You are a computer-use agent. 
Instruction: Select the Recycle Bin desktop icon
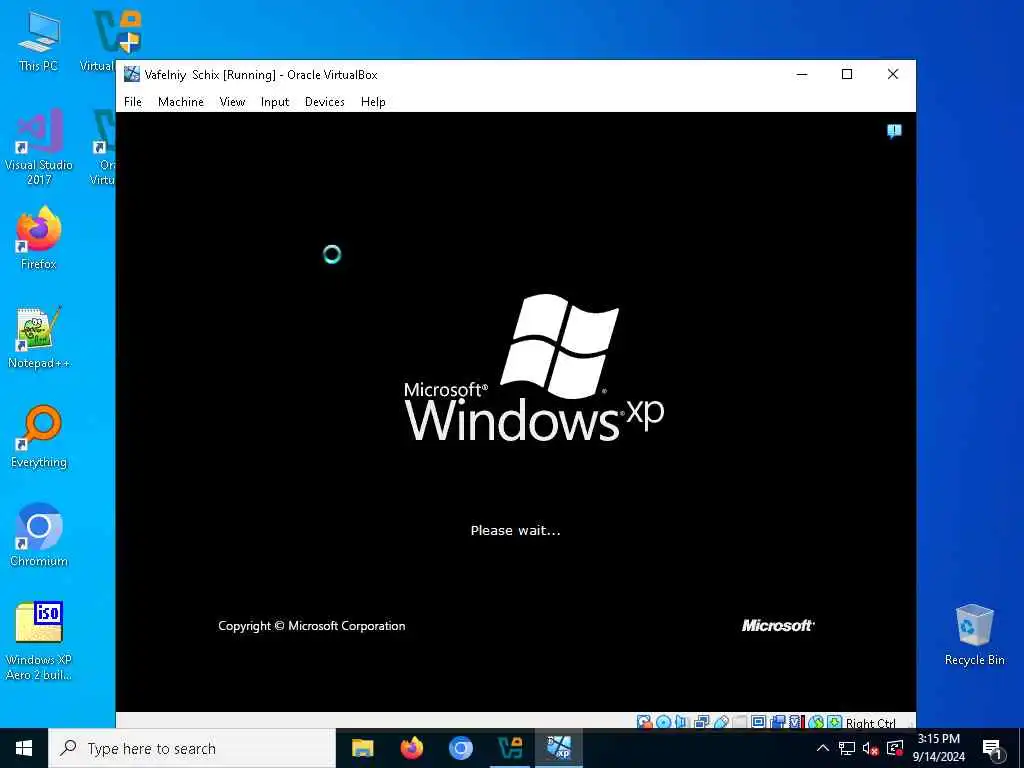(974, 635)
